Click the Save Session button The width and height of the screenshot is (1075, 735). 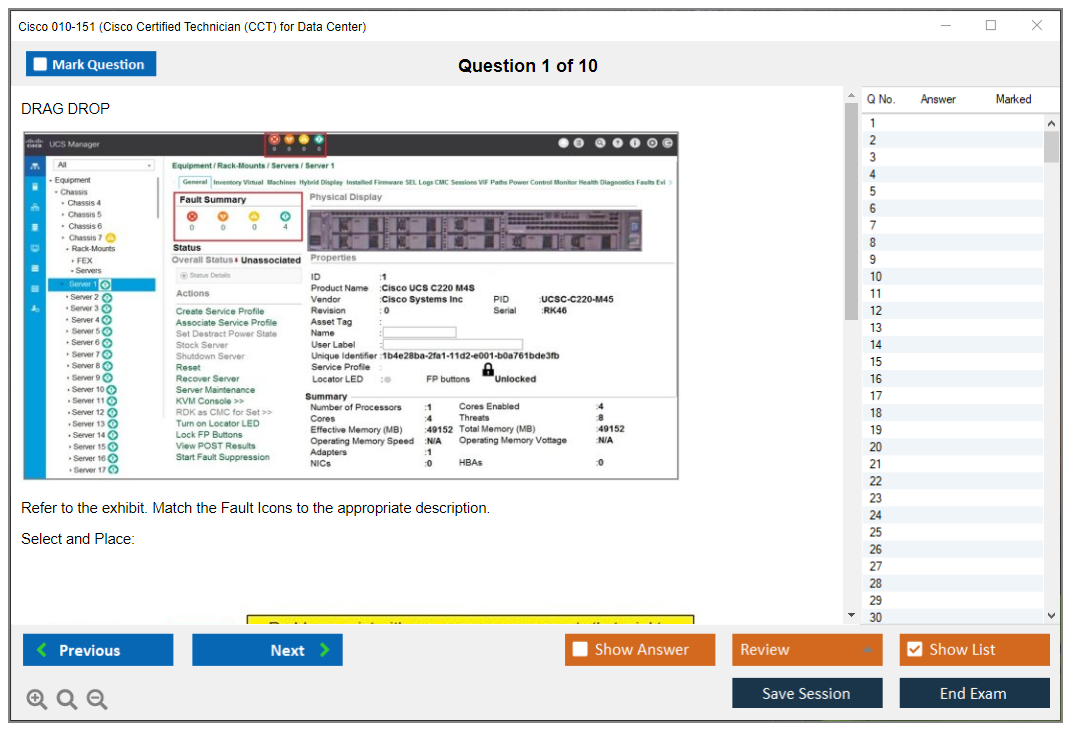pos(806,693)
